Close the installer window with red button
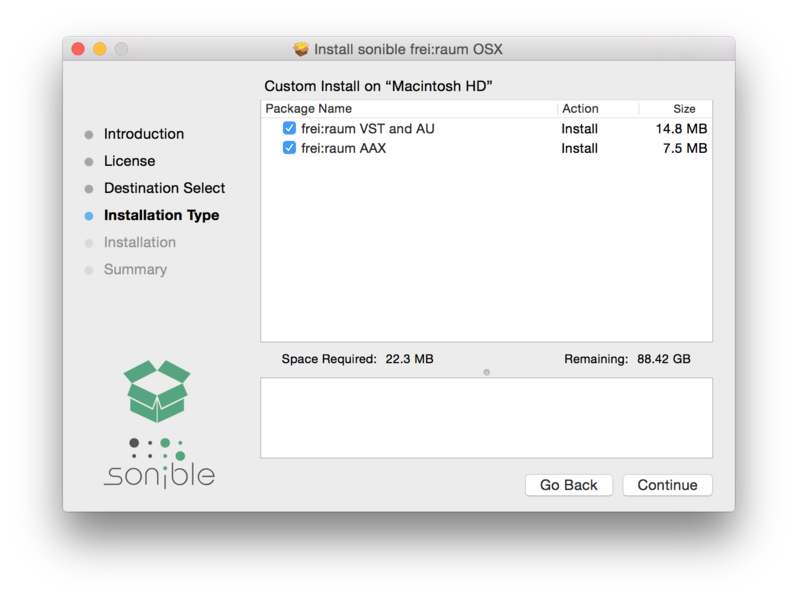800x593 pixels. (78, 49)
